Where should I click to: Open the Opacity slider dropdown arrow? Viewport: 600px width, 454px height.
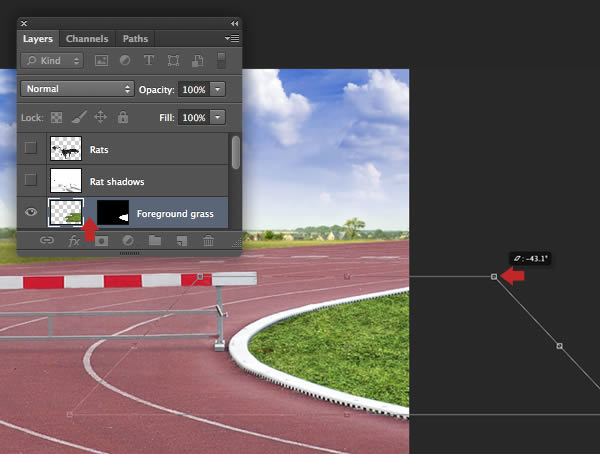point(217,90)
